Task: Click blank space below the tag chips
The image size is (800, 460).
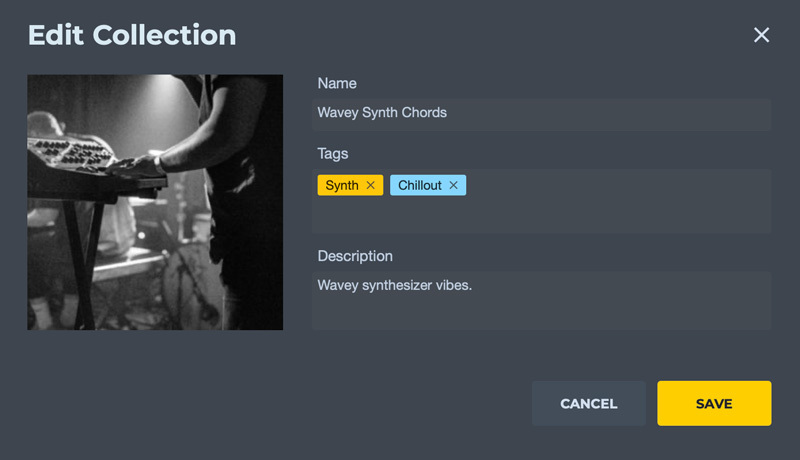Action: point(540,217)
